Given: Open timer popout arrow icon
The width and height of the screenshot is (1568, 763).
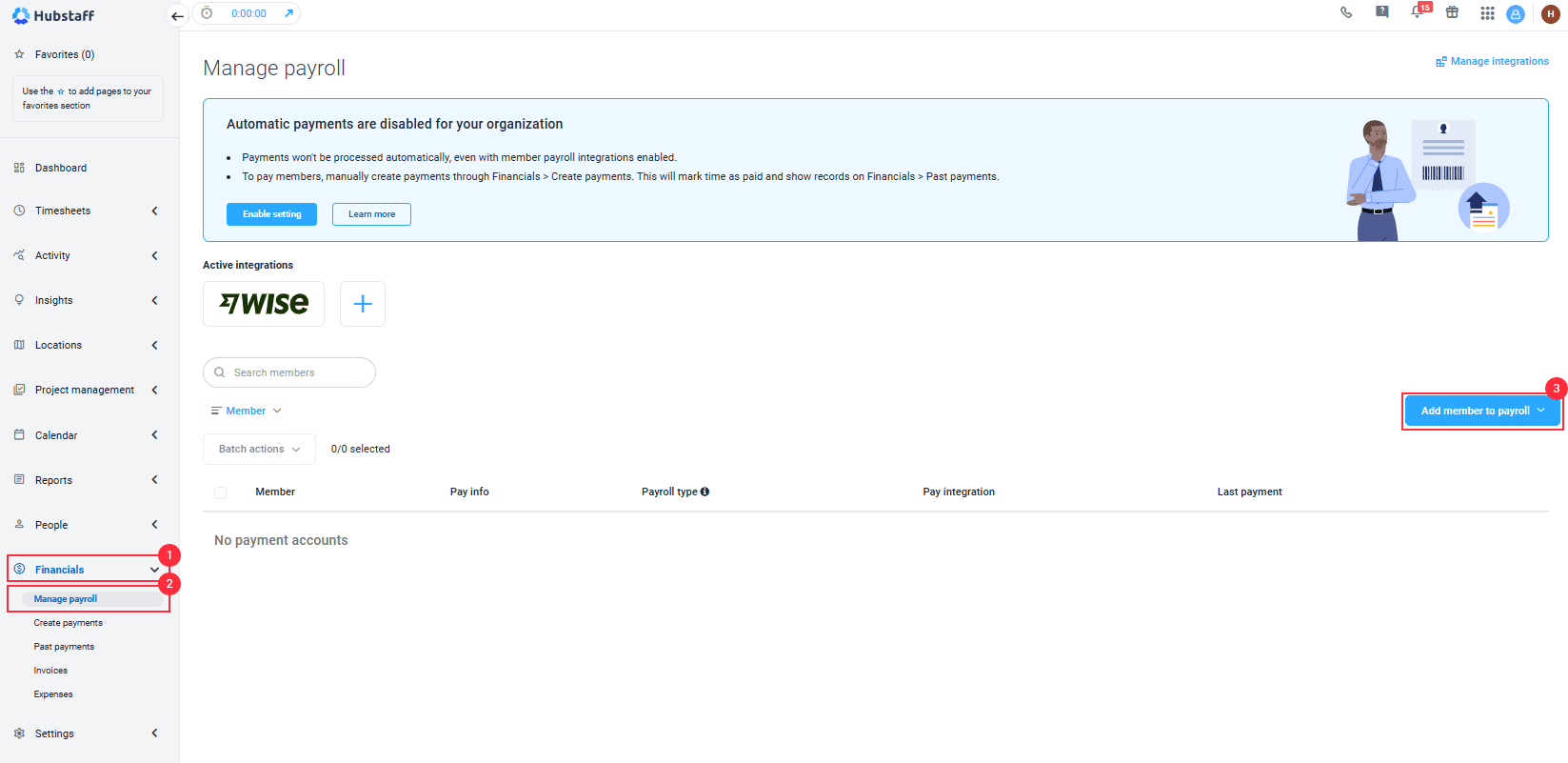Looking at the screenshot, I should pos(288,13).
